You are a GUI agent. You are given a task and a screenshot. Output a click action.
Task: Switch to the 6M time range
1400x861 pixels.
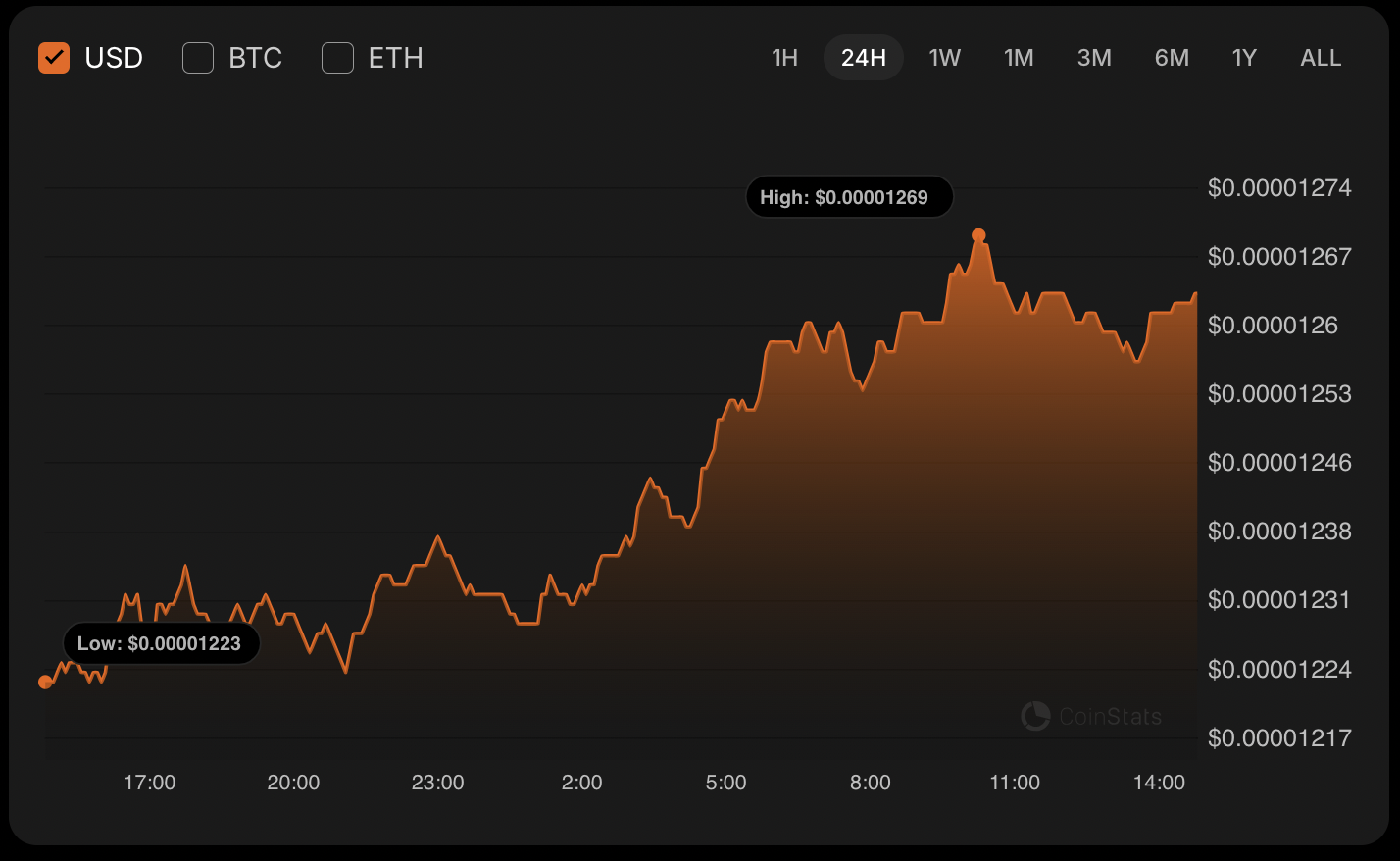pyautogui.click(x=1172, y=58)
